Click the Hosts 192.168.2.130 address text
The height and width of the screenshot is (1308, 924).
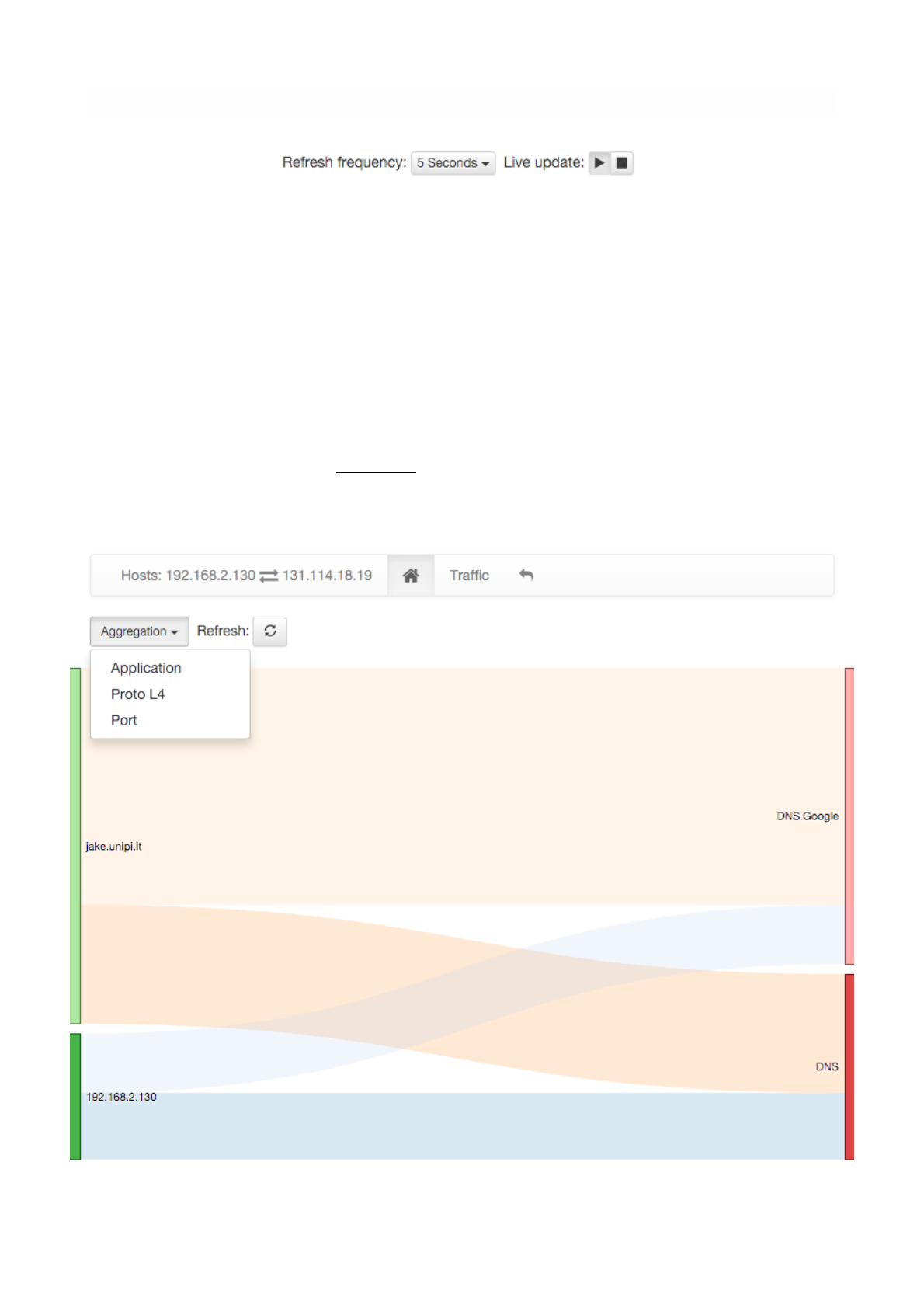(210, 576)
